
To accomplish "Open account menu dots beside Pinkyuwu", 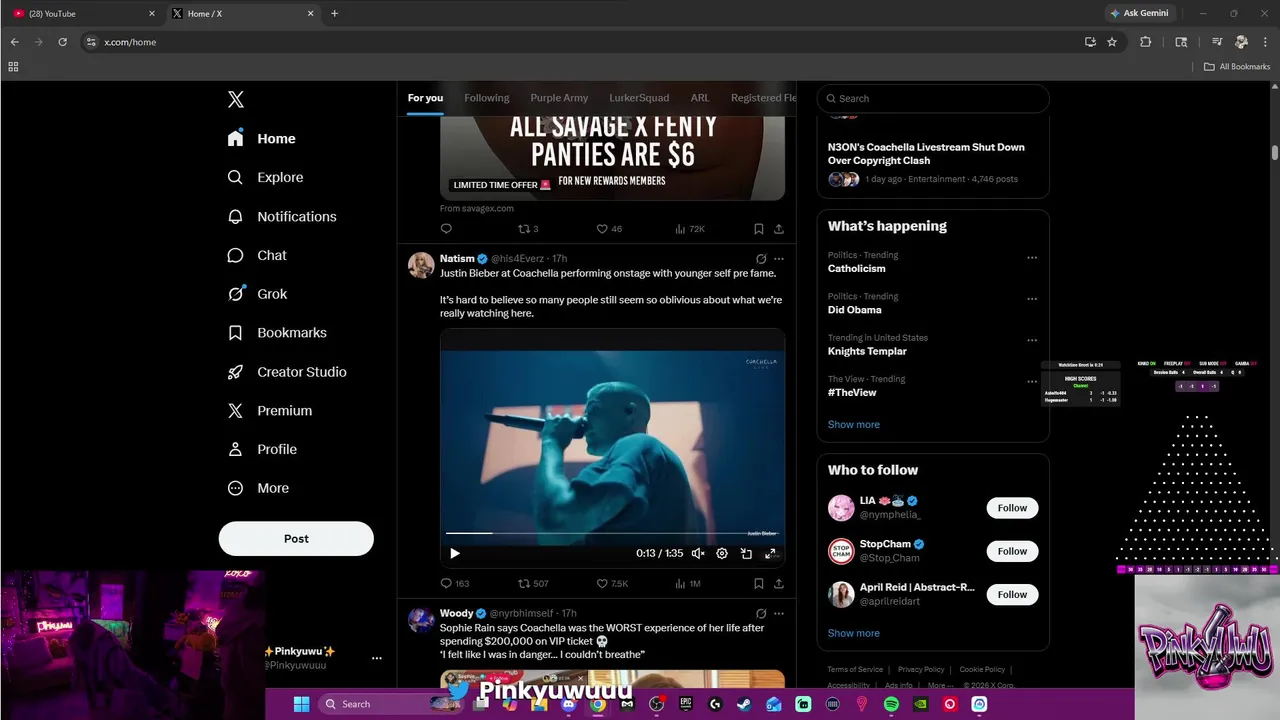I will coord(377,658).
